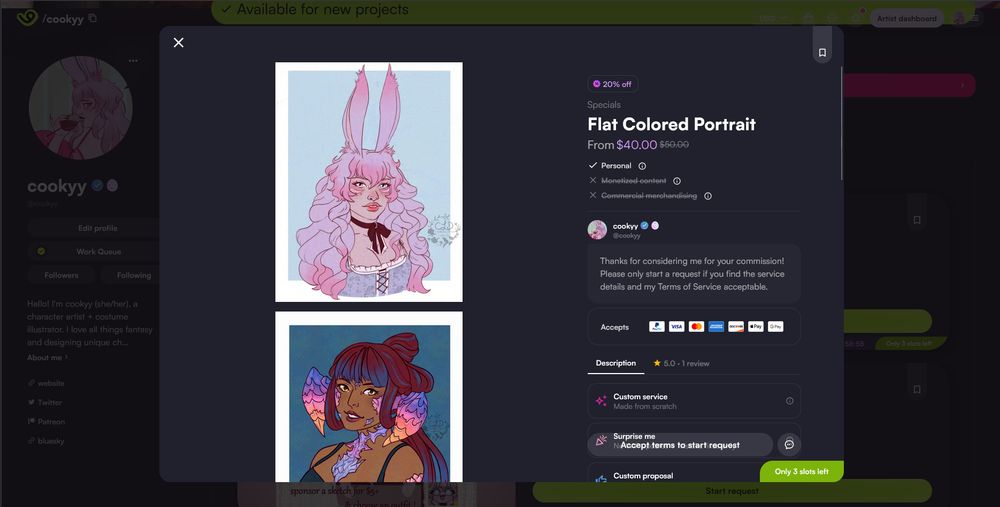The width and height of the screenshot is (1000, 507).
Task: Close the Flat Colored Portrait dialog
Action: 179,42
